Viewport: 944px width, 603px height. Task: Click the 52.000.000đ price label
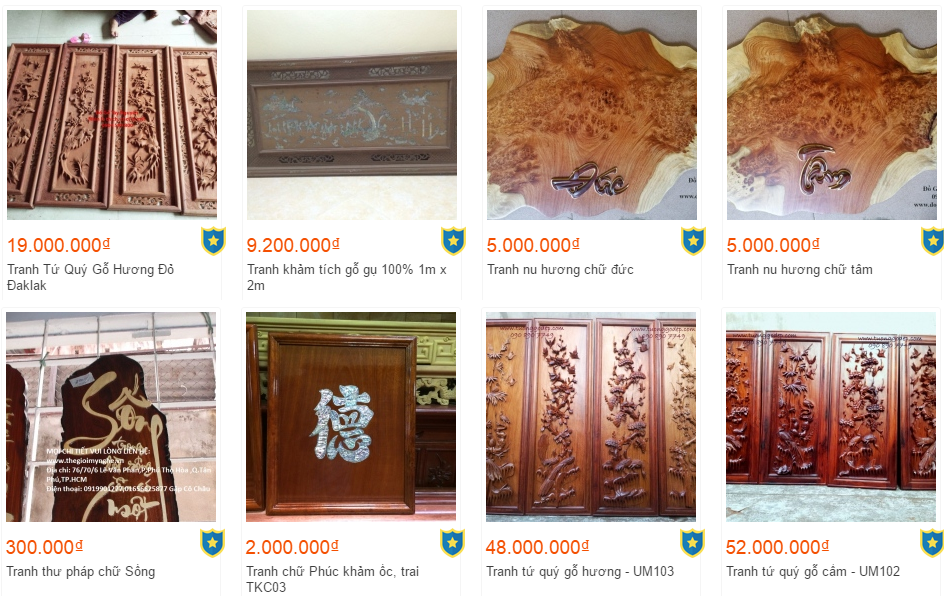777,547
